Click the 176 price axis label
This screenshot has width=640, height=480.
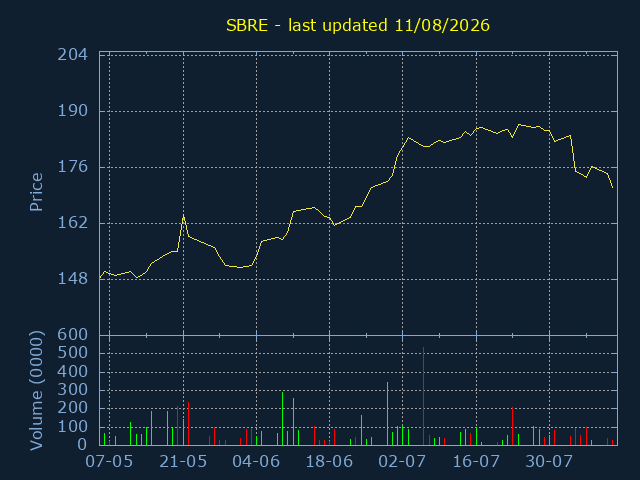pyautogui.click(x=73, y=167)
